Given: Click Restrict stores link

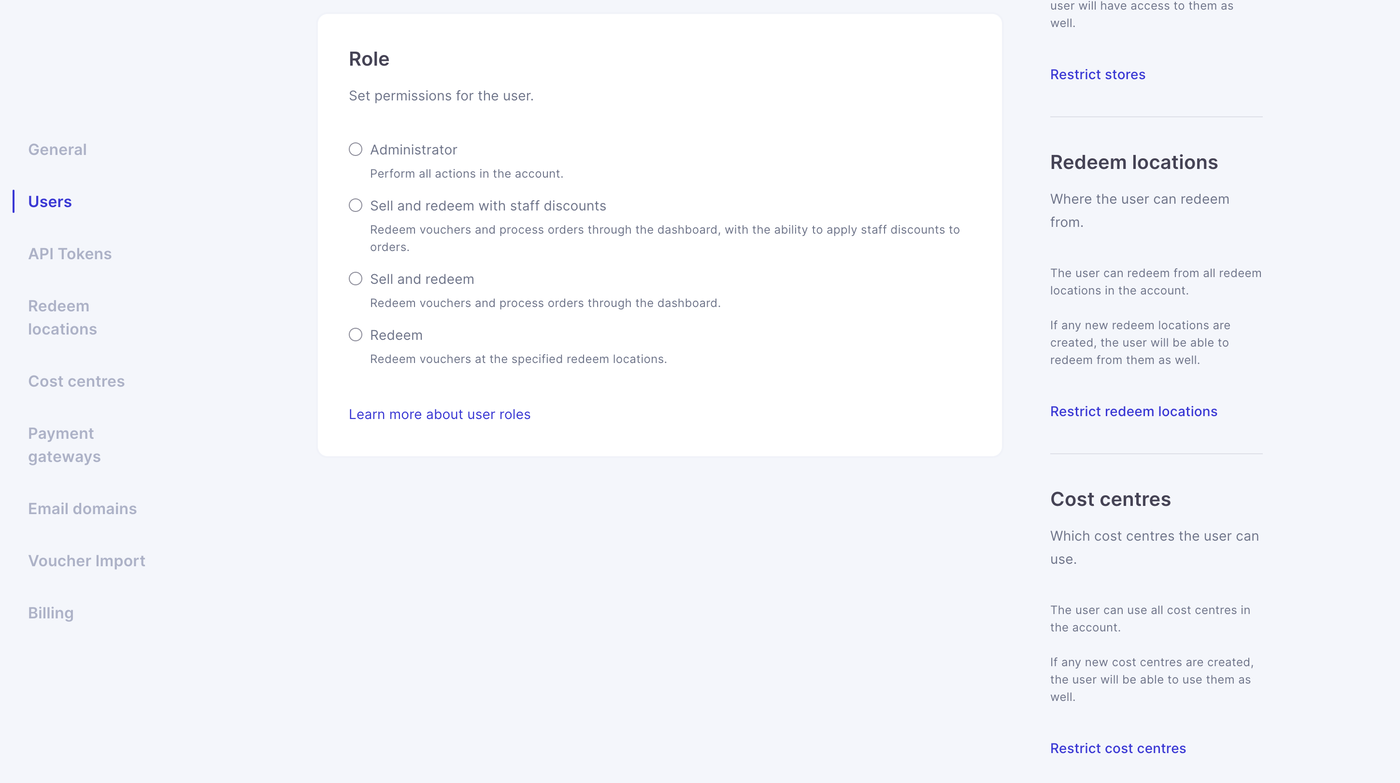Looking at the screenshot, I should (1097, 74).
